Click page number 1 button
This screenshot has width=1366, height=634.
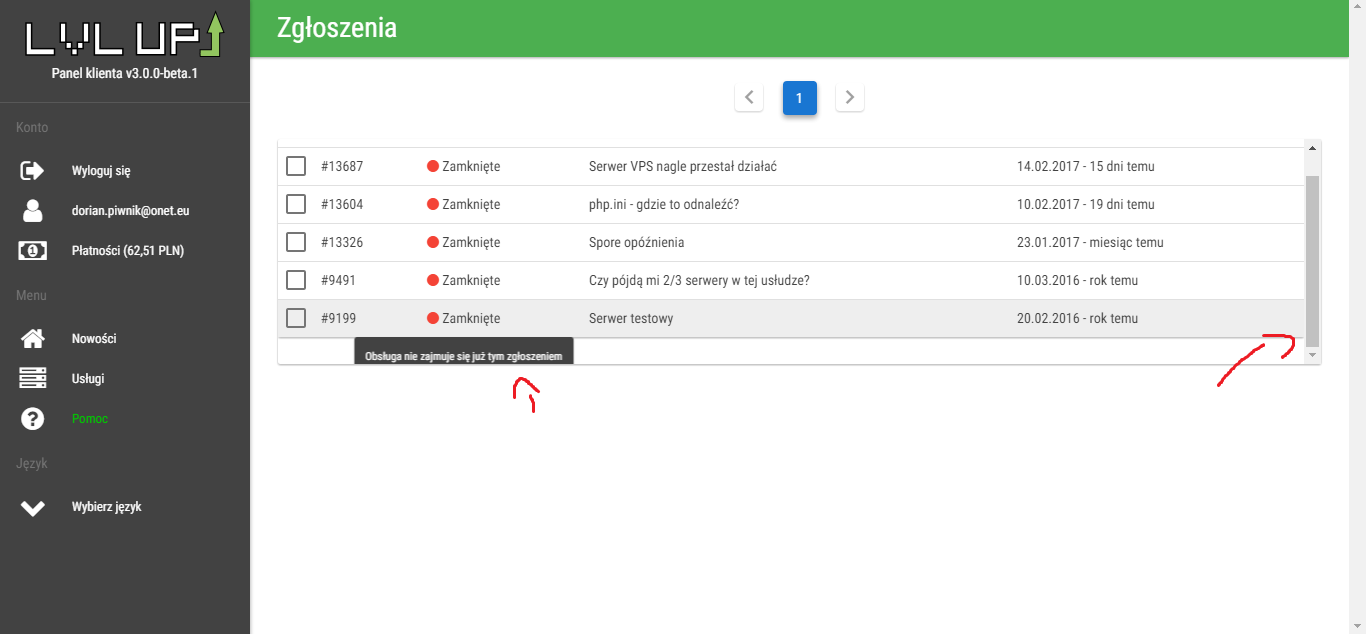800,98
